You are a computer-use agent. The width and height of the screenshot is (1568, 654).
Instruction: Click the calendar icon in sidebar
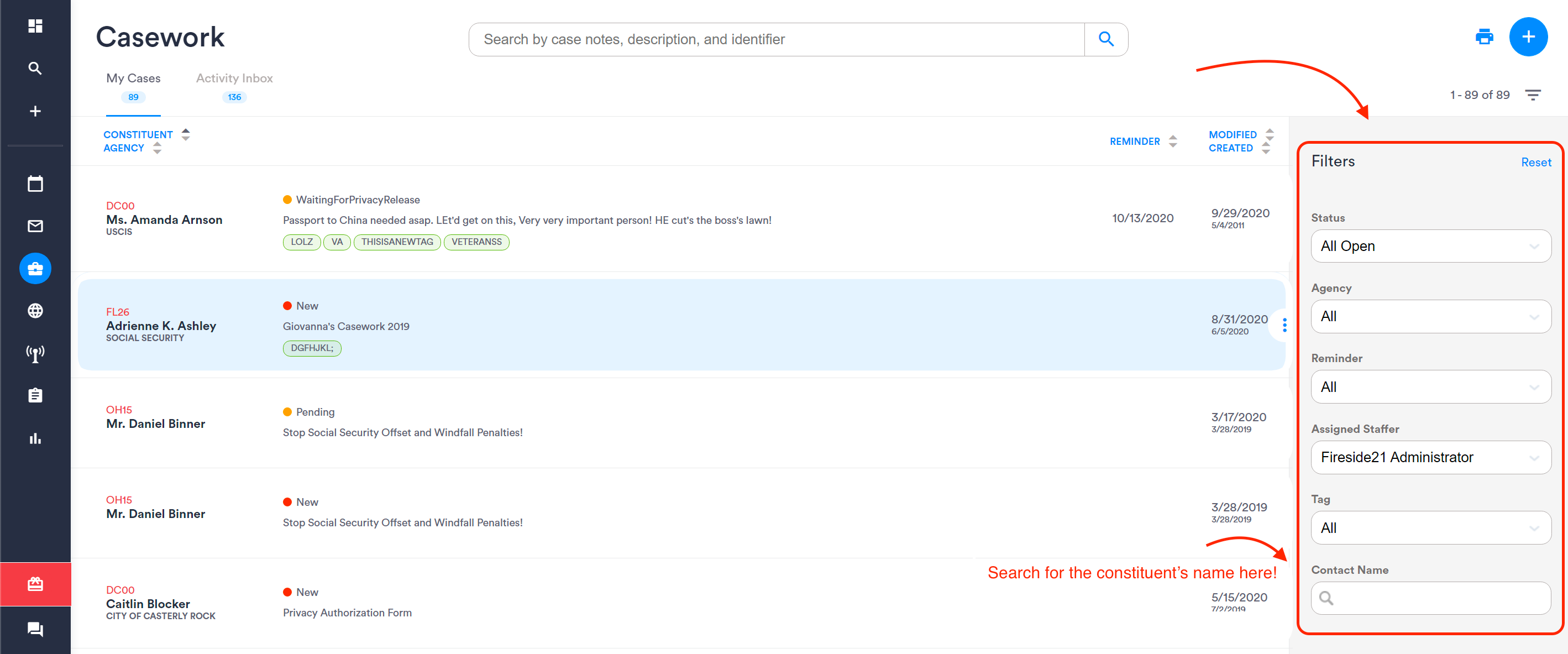(x=35, y=184)
